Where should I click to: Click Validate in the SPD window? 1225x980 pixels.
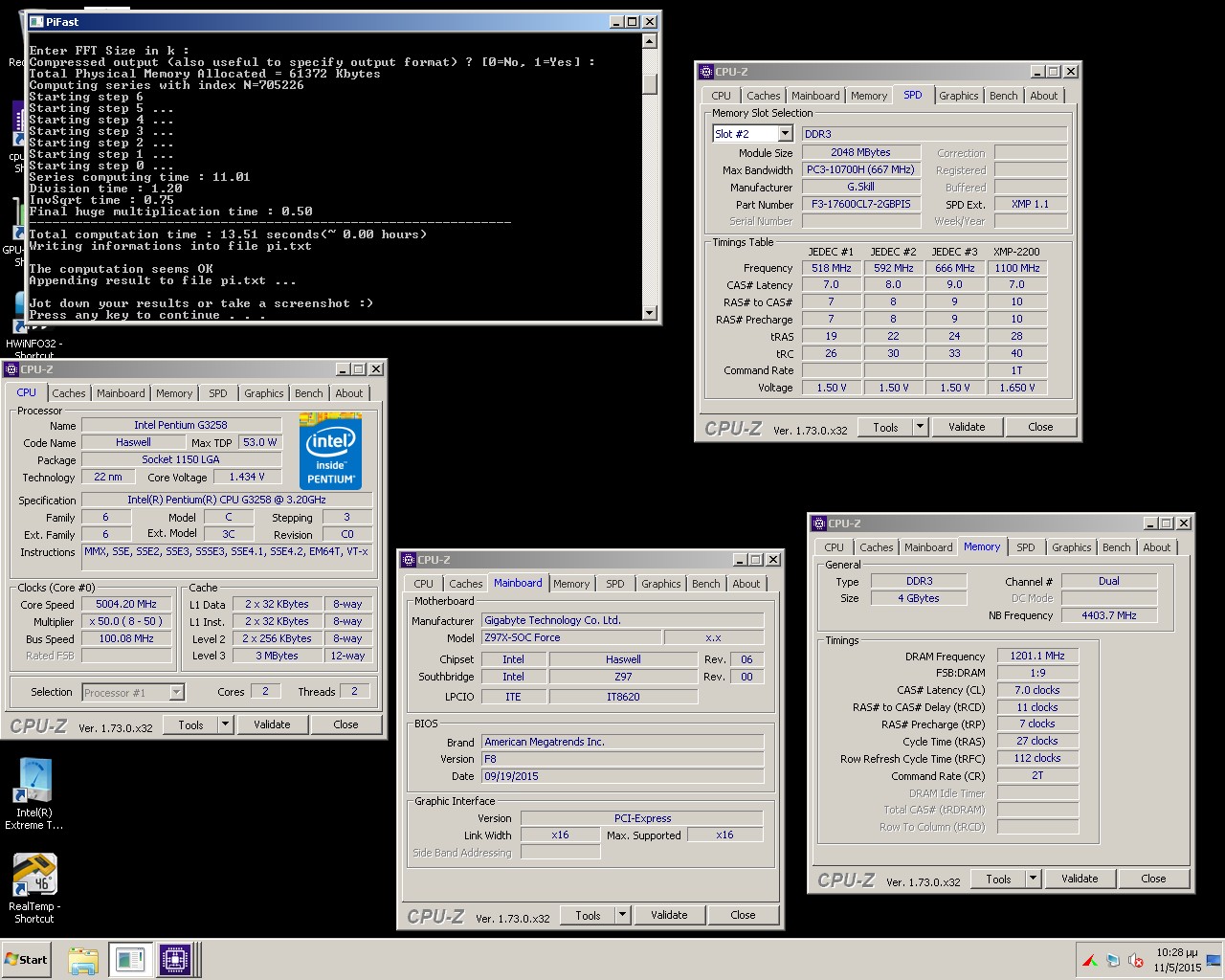tap(967, 427)
